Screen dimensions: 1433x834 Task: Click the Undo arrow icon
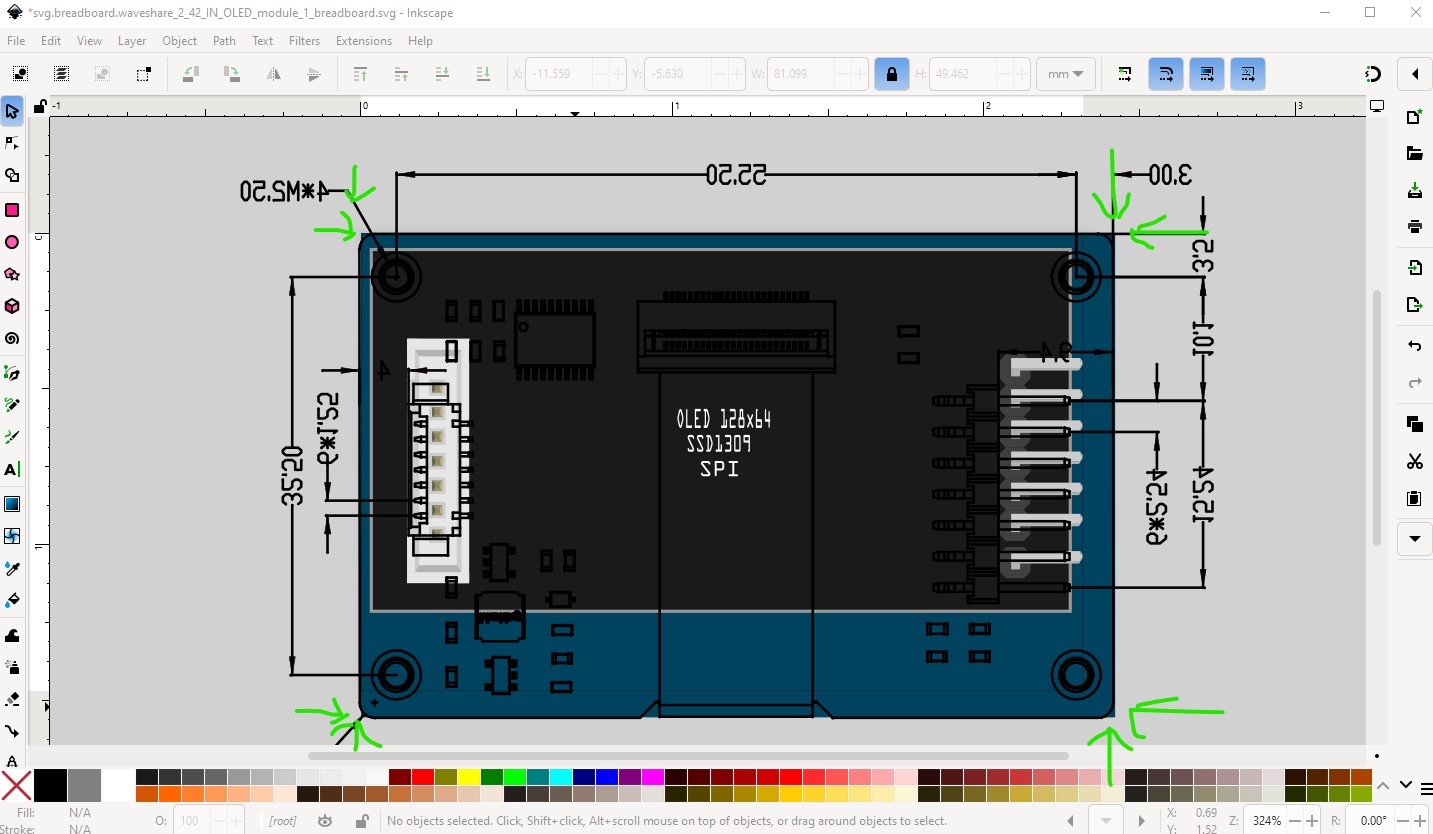[x=1414, y=346]
